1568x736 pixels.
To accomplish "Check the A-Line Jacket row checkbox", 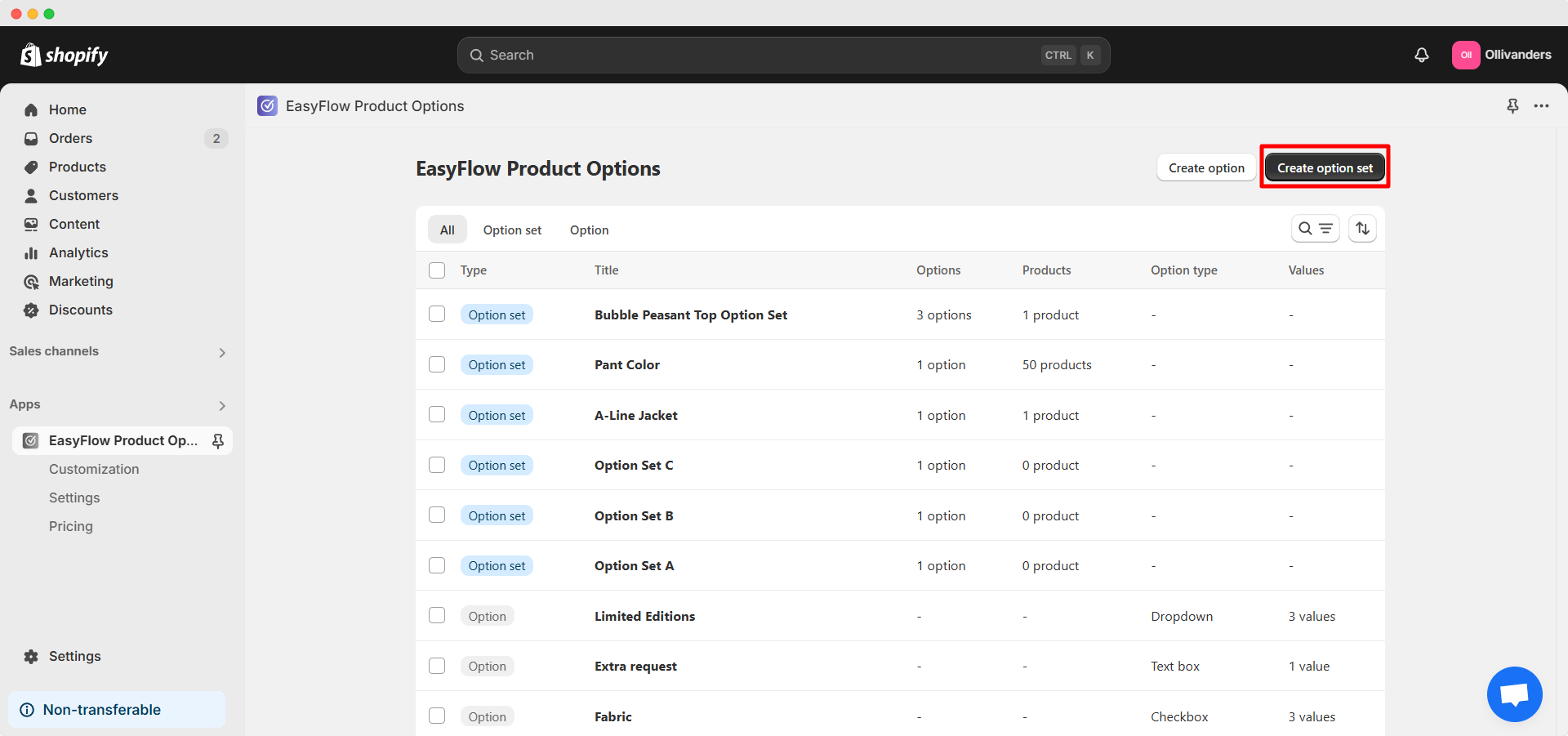I will click(437, 414).
